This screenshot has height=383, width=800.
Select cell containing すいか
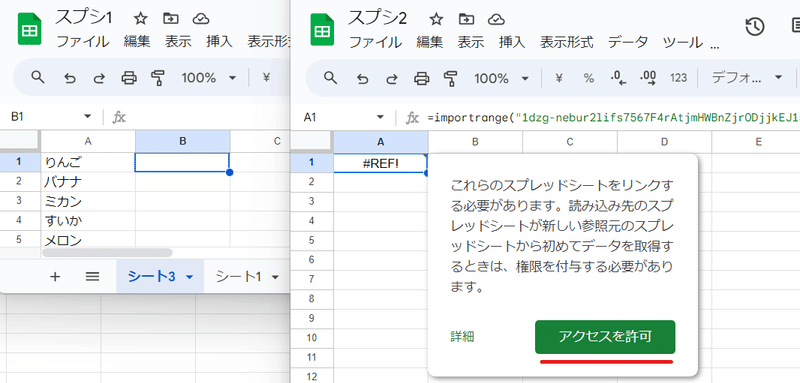[88, 220]
